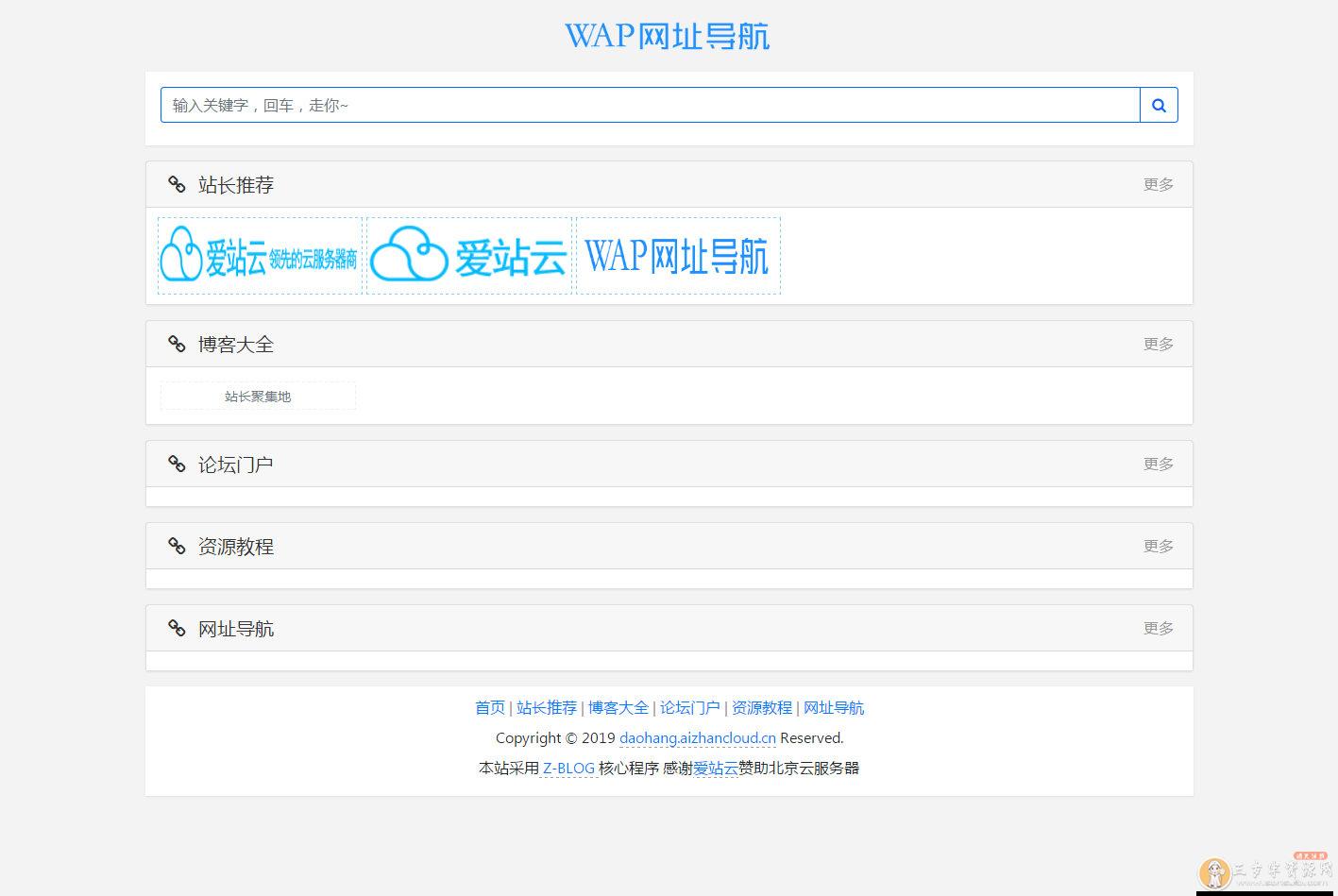Click the chain icon beside 站长推荐
This screenshot has width=1338, height=896.
tap(177, 184)
